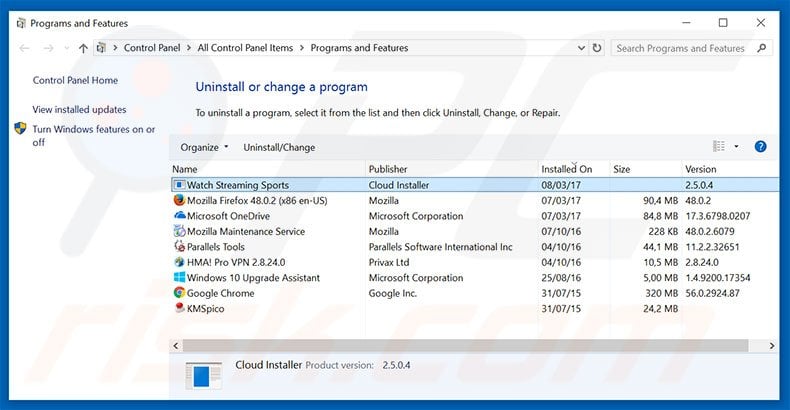Refresh the Programs and Features list
Viewport: 790px width, 410px height.
[x=597, y=48]
